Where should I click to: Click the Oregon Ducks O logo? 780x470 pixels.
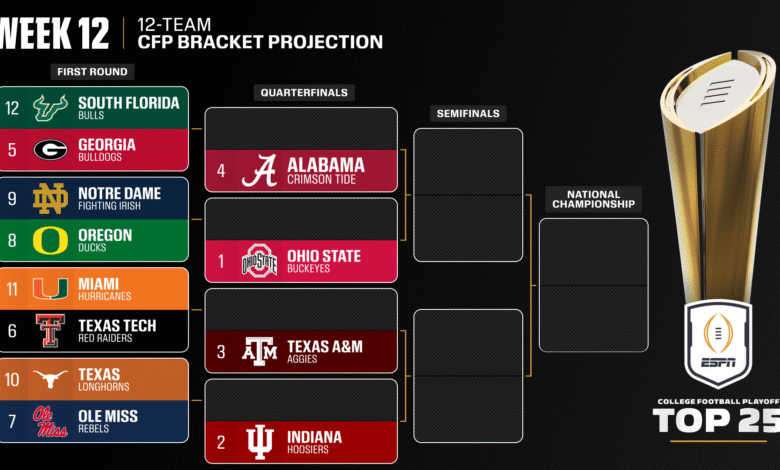click(x=50, y=240)
